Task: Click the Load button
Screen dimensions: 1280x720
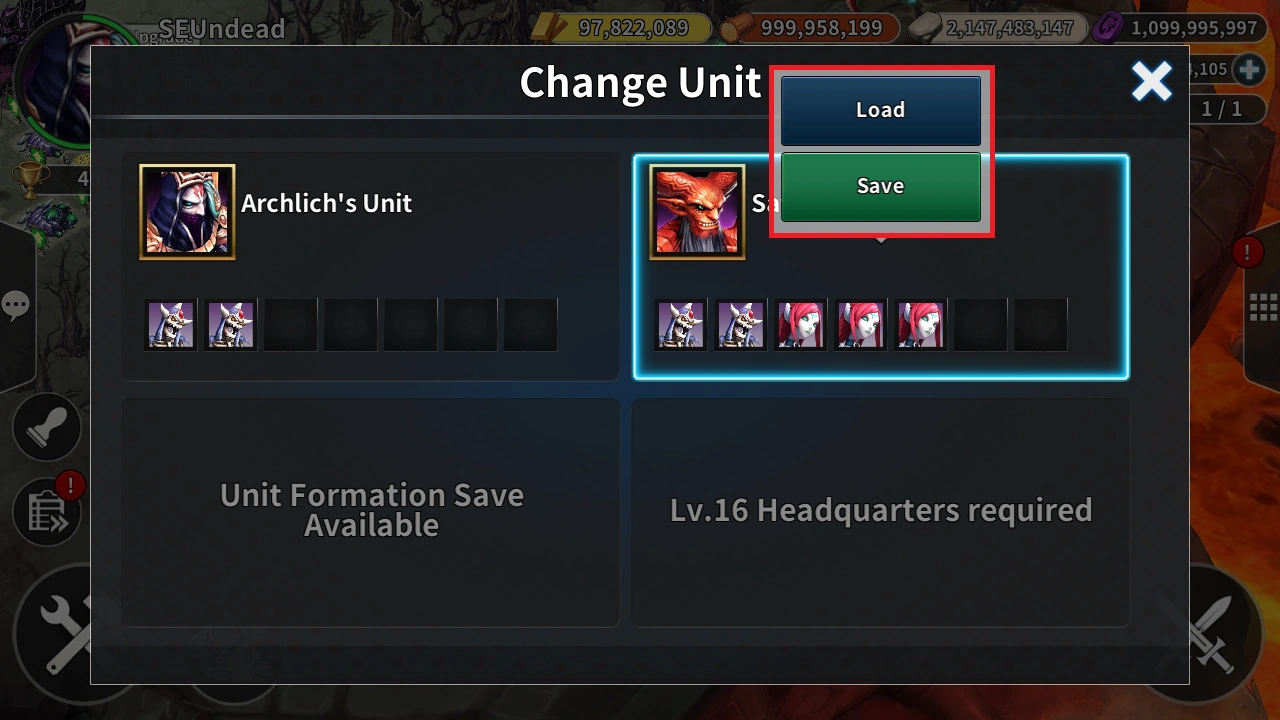Action: tap(880, 110)
